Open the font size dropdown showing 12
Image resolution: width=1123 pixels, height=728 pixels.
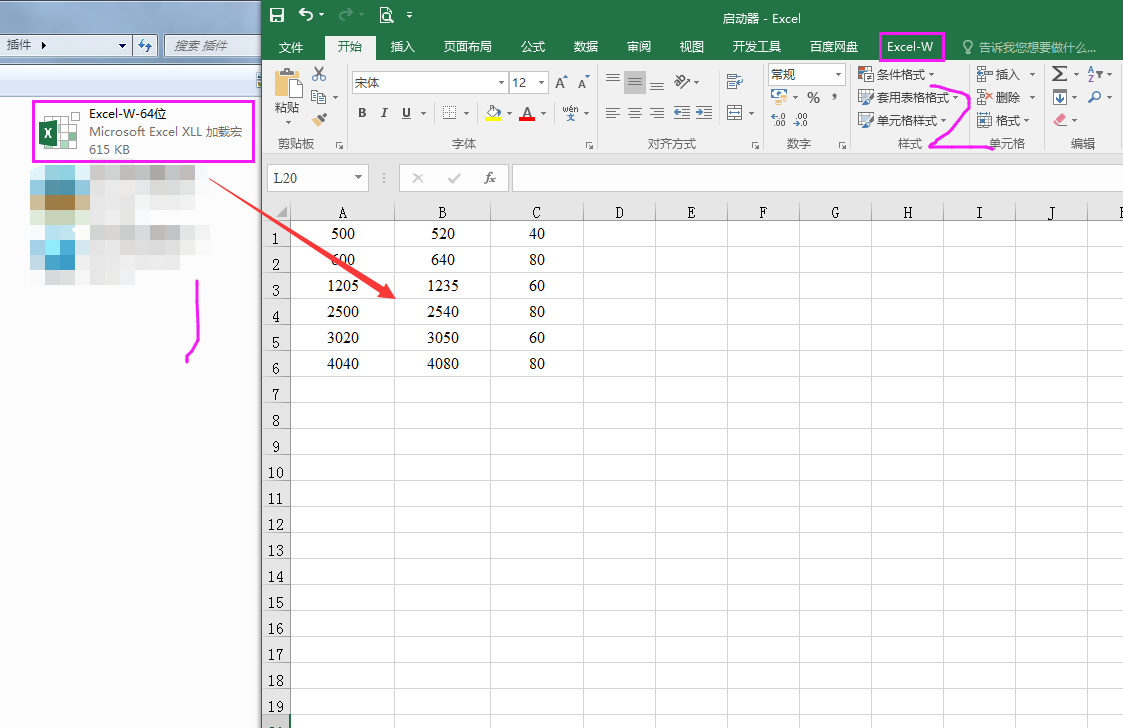541,82
